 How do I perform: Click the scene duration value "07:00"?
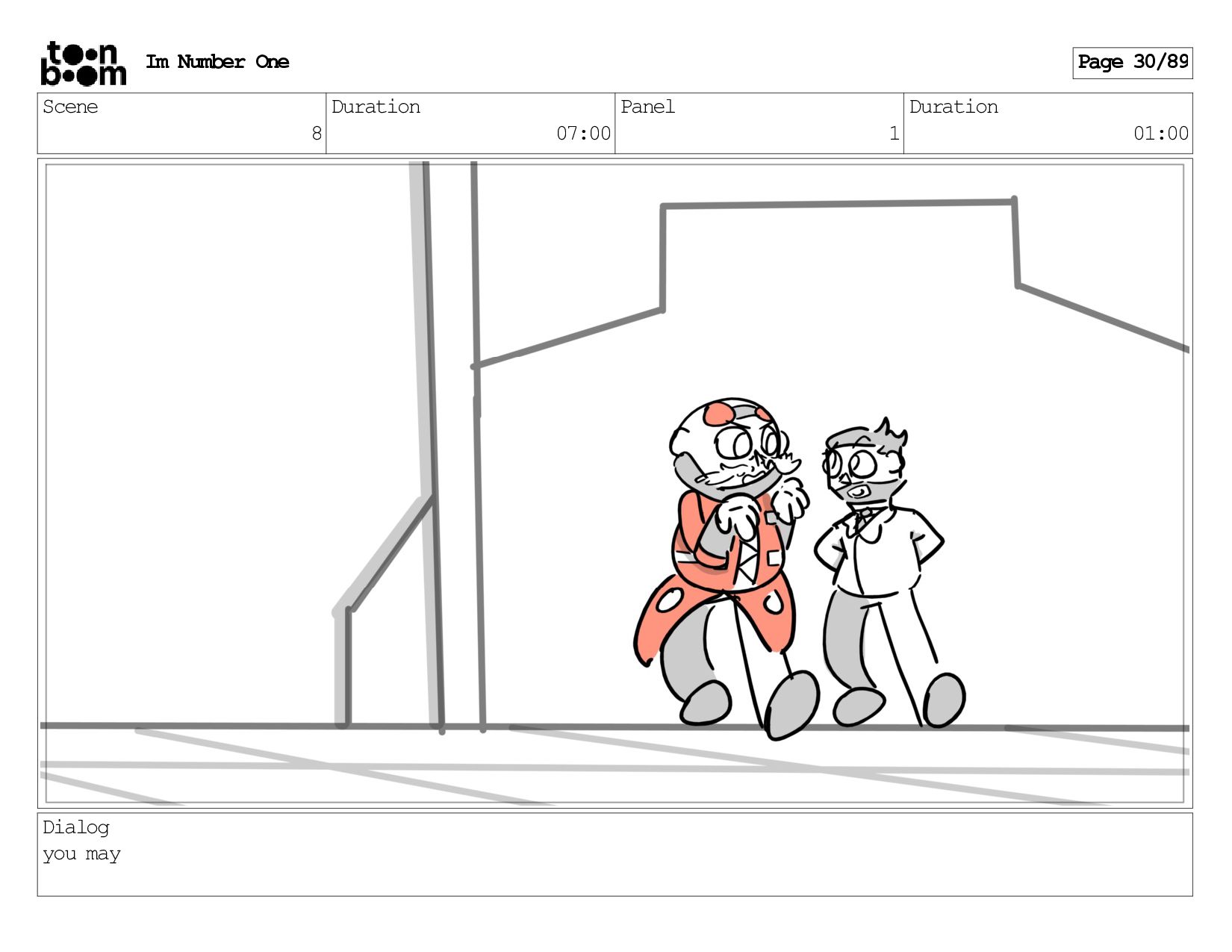(583, 134)
